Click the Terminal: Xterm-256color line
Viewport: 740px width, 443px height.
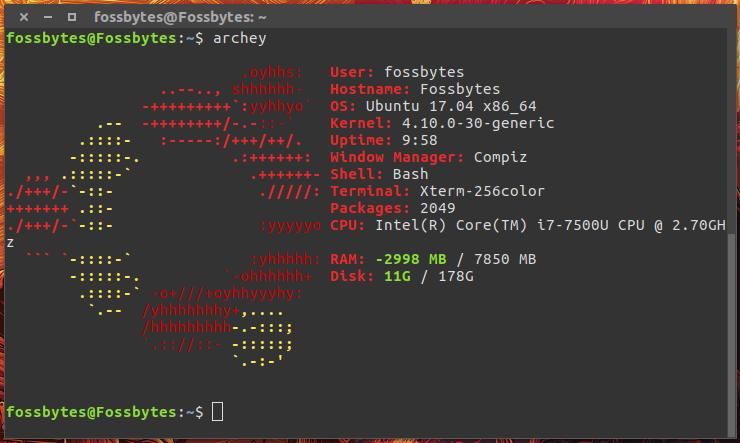438,191
